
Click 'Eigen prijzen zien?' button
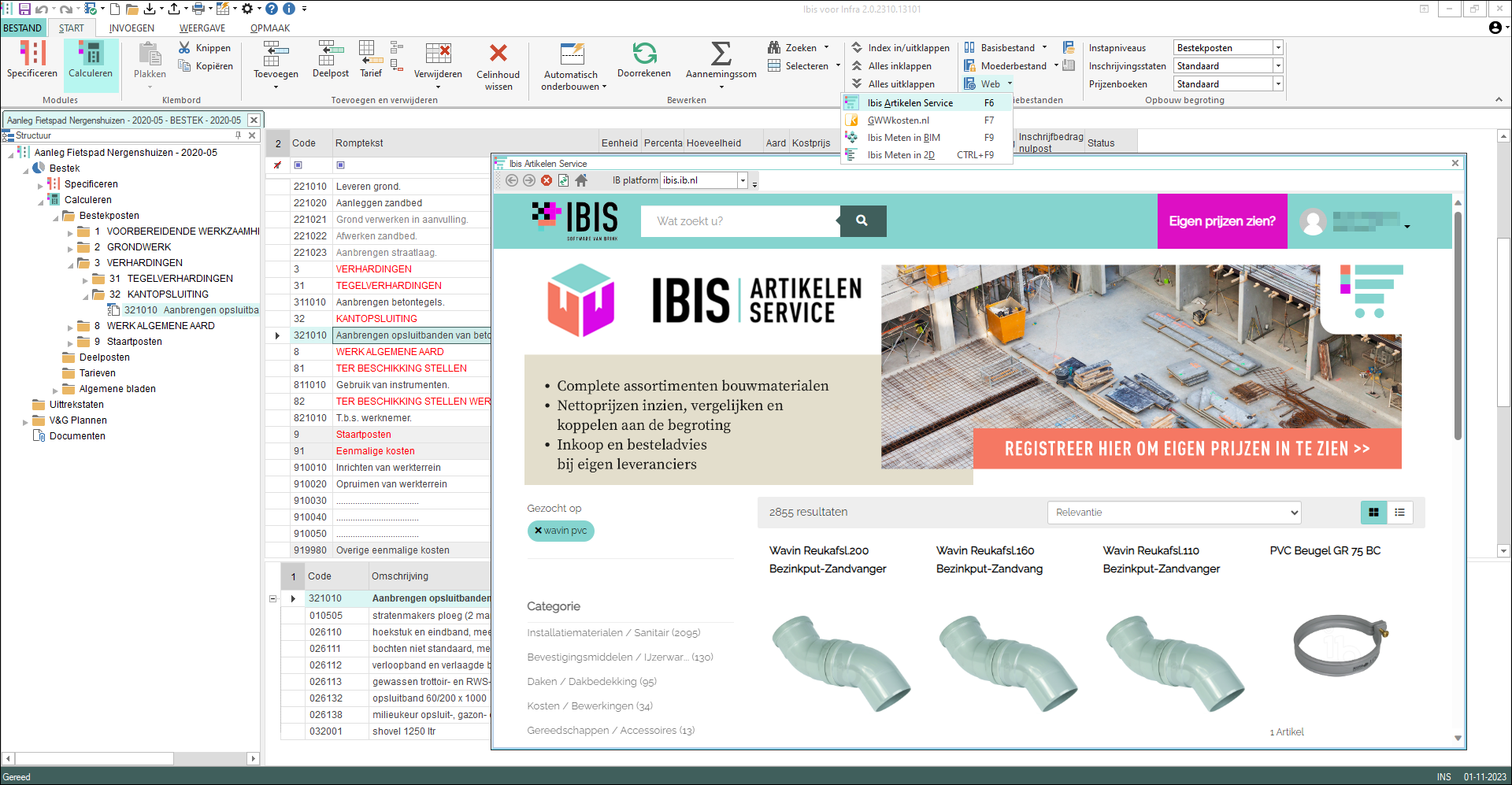click(1222, 221)
